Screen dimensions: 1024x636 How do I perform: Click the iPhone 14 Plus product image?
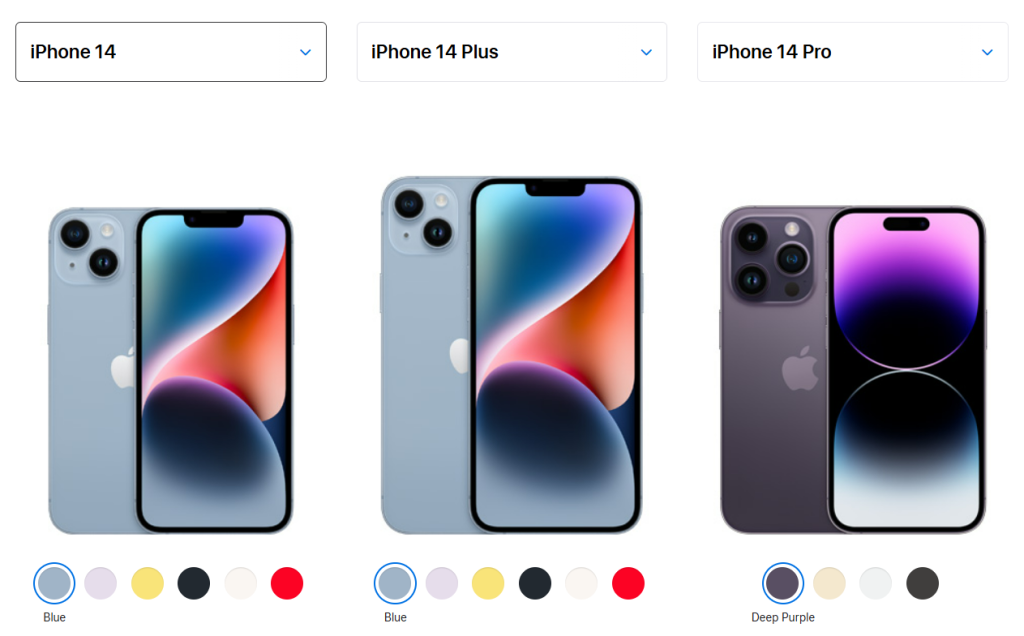(x=511, y=355)
